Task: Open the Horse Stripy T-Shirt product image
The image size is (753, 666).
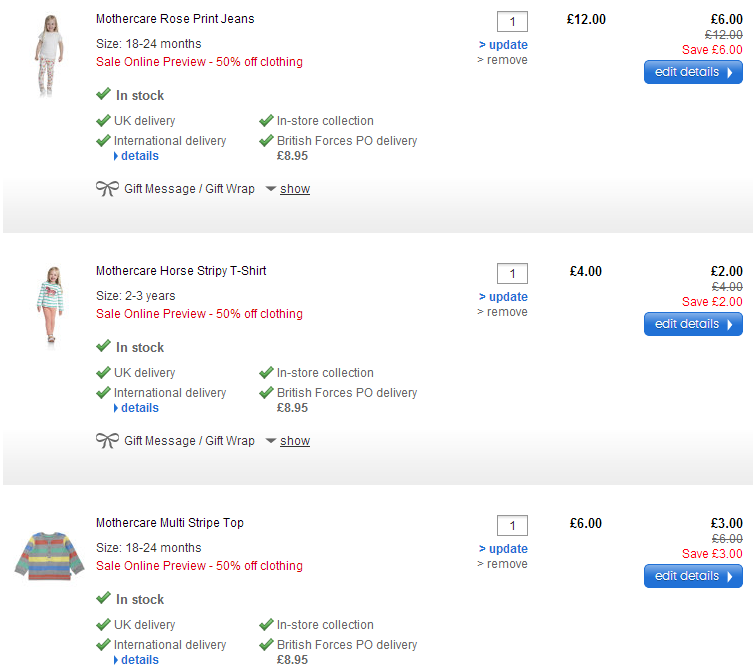Action: (x=46, y=305)
